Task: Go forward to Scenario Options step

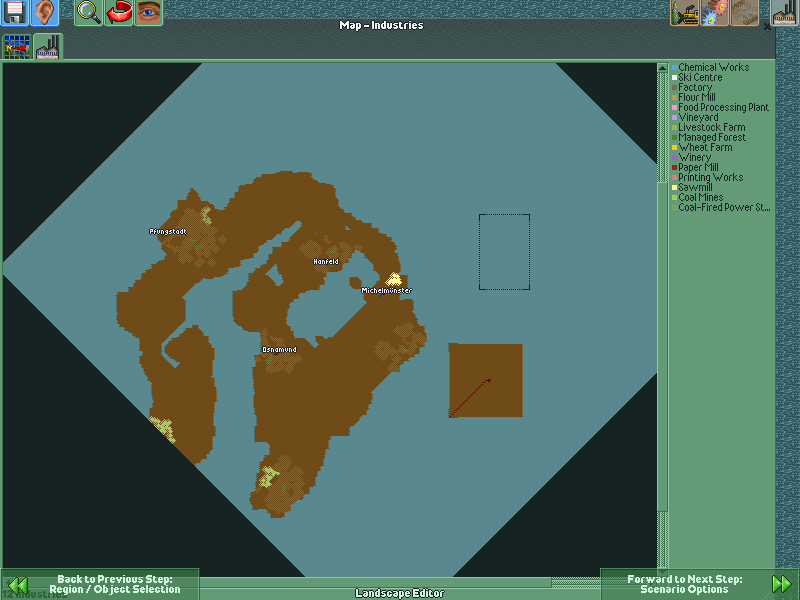Action: pyautogui.click(x=699, y=584)
